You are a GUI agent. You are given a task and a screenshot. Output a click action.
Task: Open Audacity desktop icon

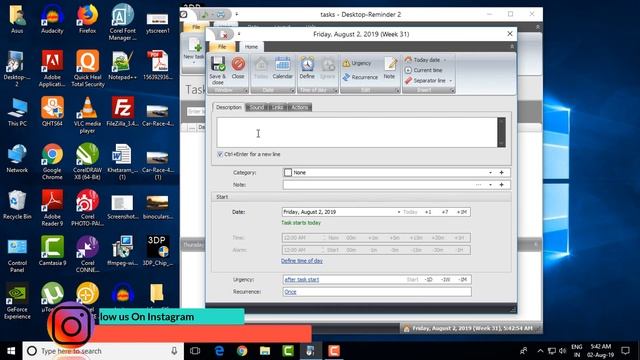[52, 19]
